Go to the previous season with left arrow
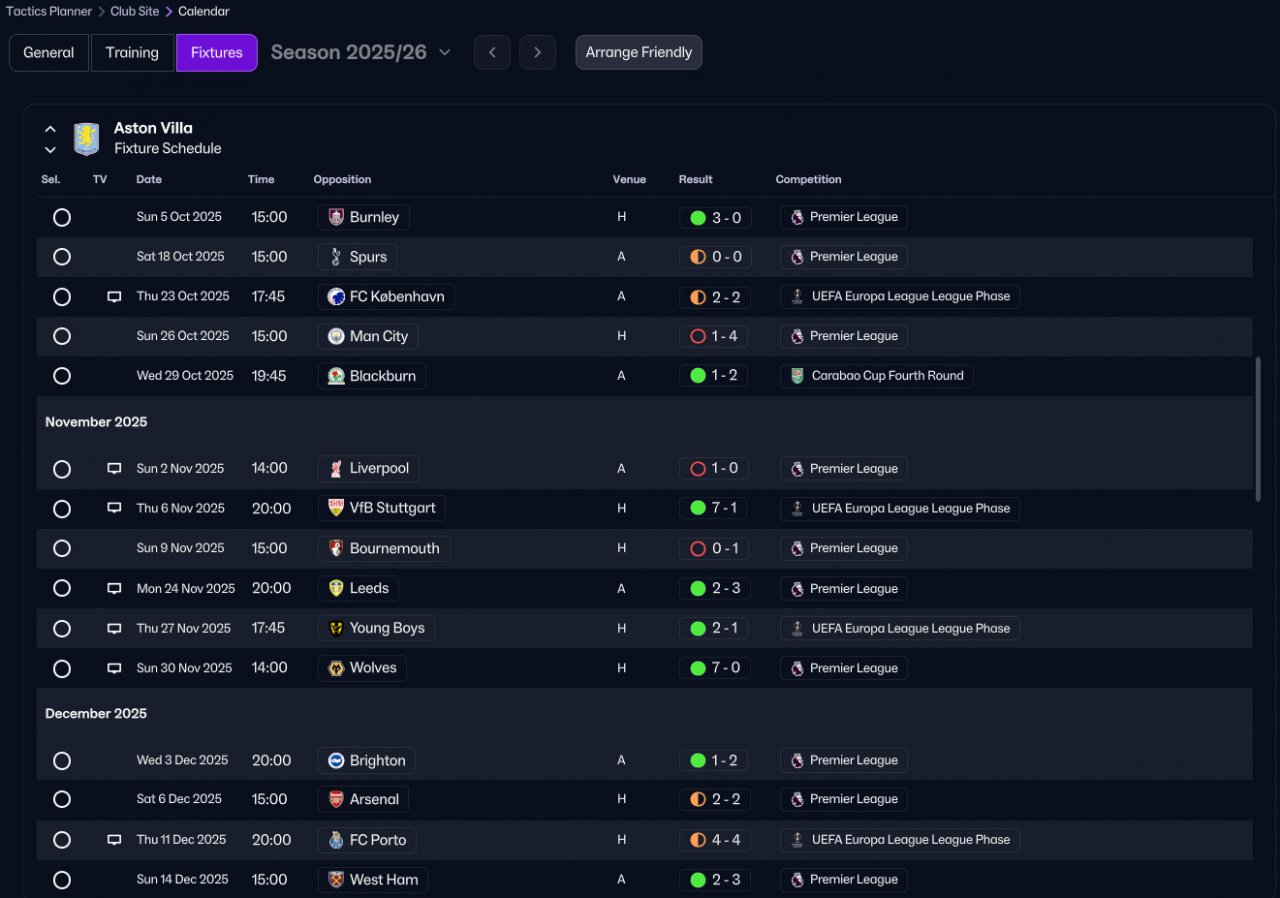This screenshot has width=1280, height=898. (x=492, y=52)
